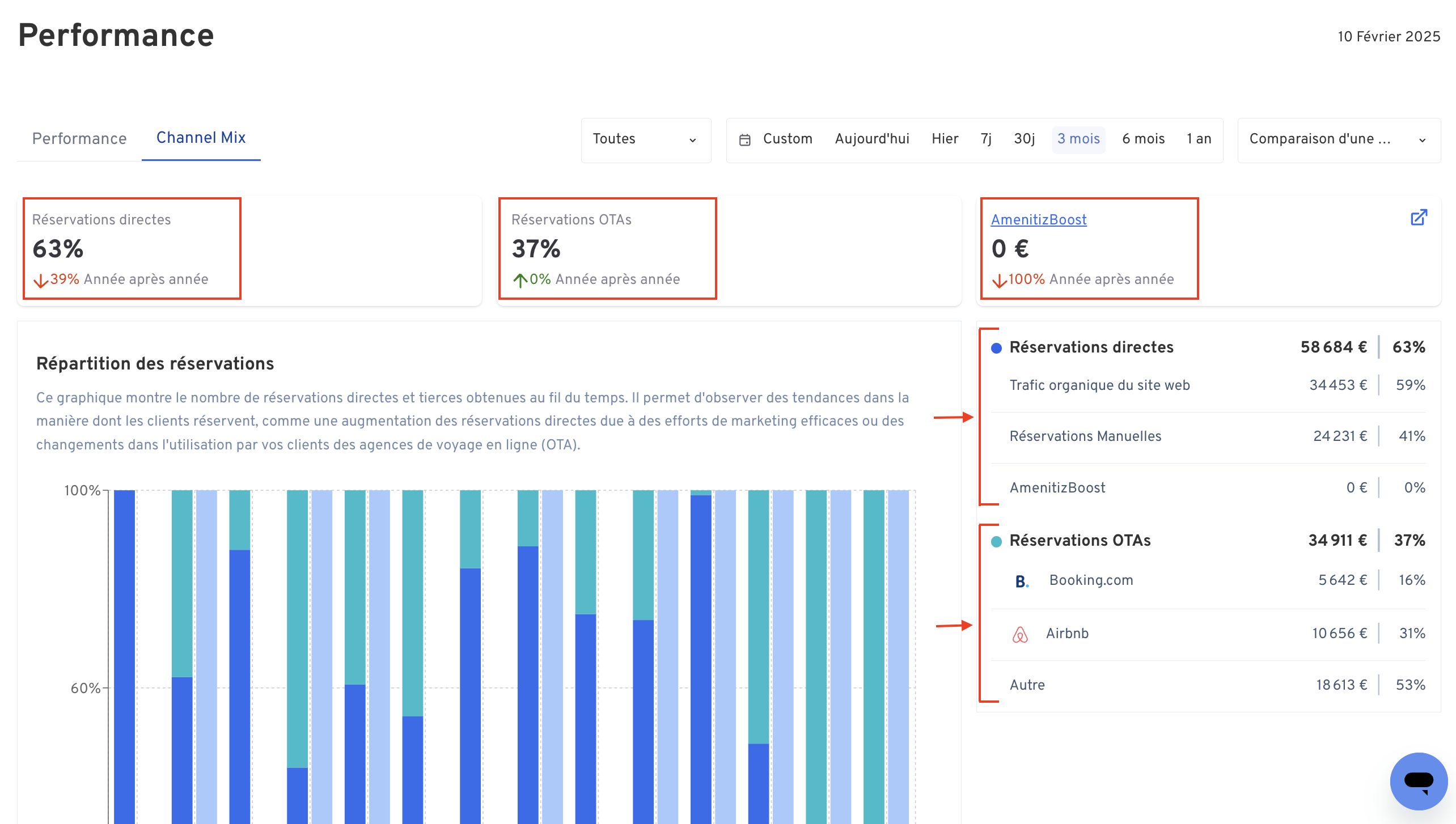Open the AmenitizBoost link

[1039, 219]
